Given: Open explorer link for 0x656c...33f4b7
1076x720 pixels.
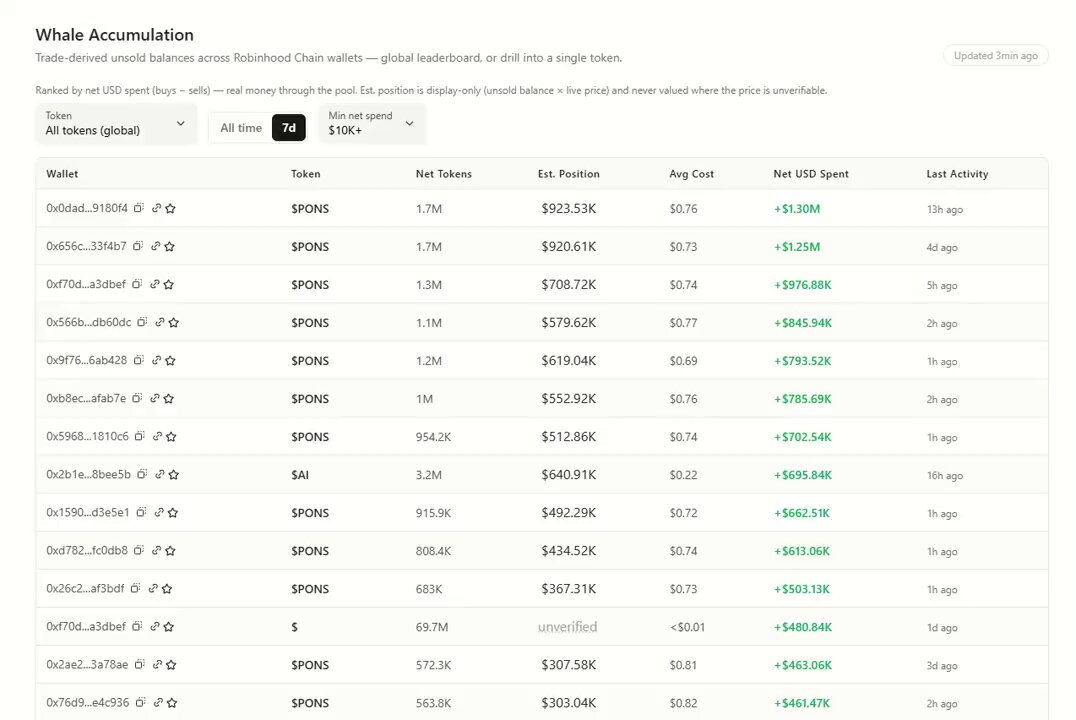Looking at the screenshot, I should (x=156, y=246).
